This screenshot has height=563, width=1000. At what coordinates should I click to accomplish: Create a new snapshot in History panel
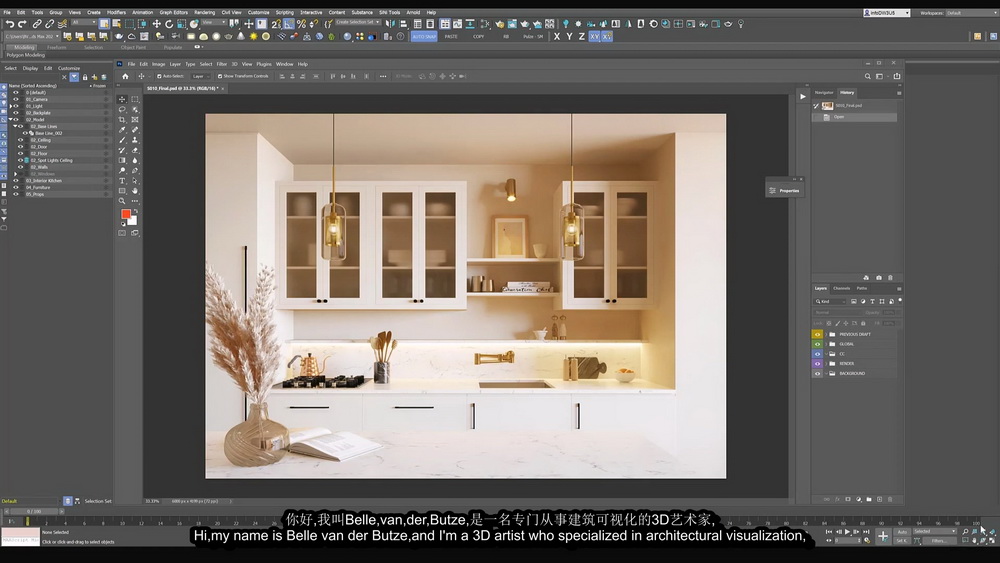click(x=879, y=278)
